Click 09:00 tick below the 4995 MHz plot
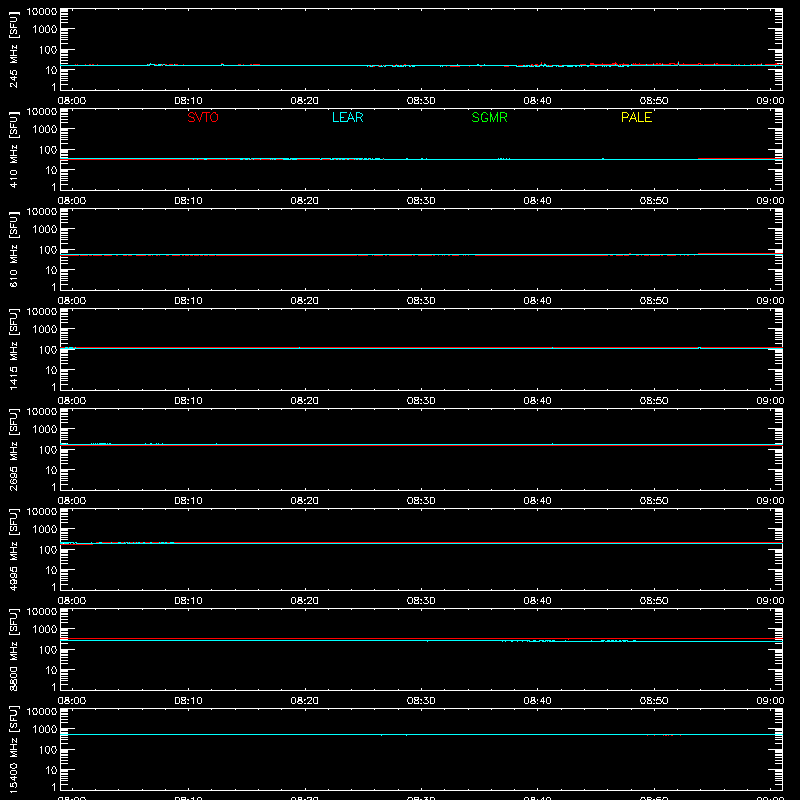800x800 pixels. click(x=770, y=601)
